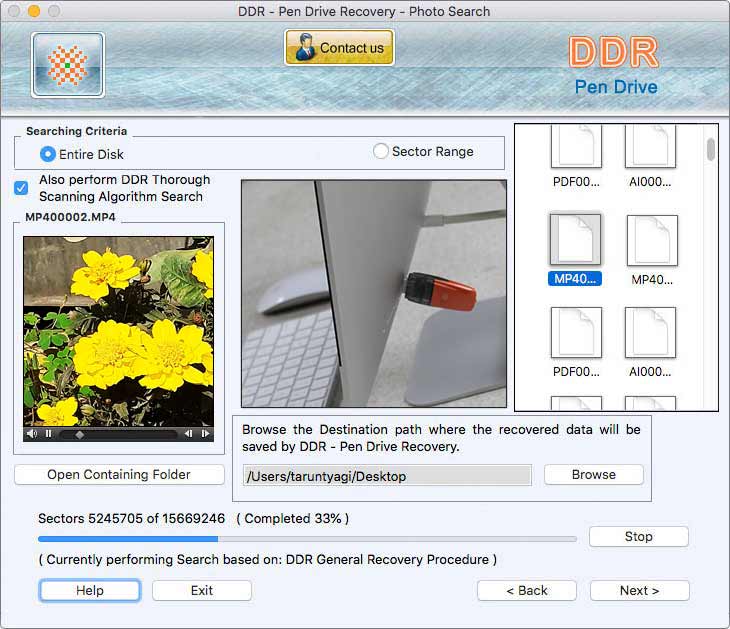
Task: Select the Entire Disk radio button
Action: pyautogui.click(x=47, y=154)
